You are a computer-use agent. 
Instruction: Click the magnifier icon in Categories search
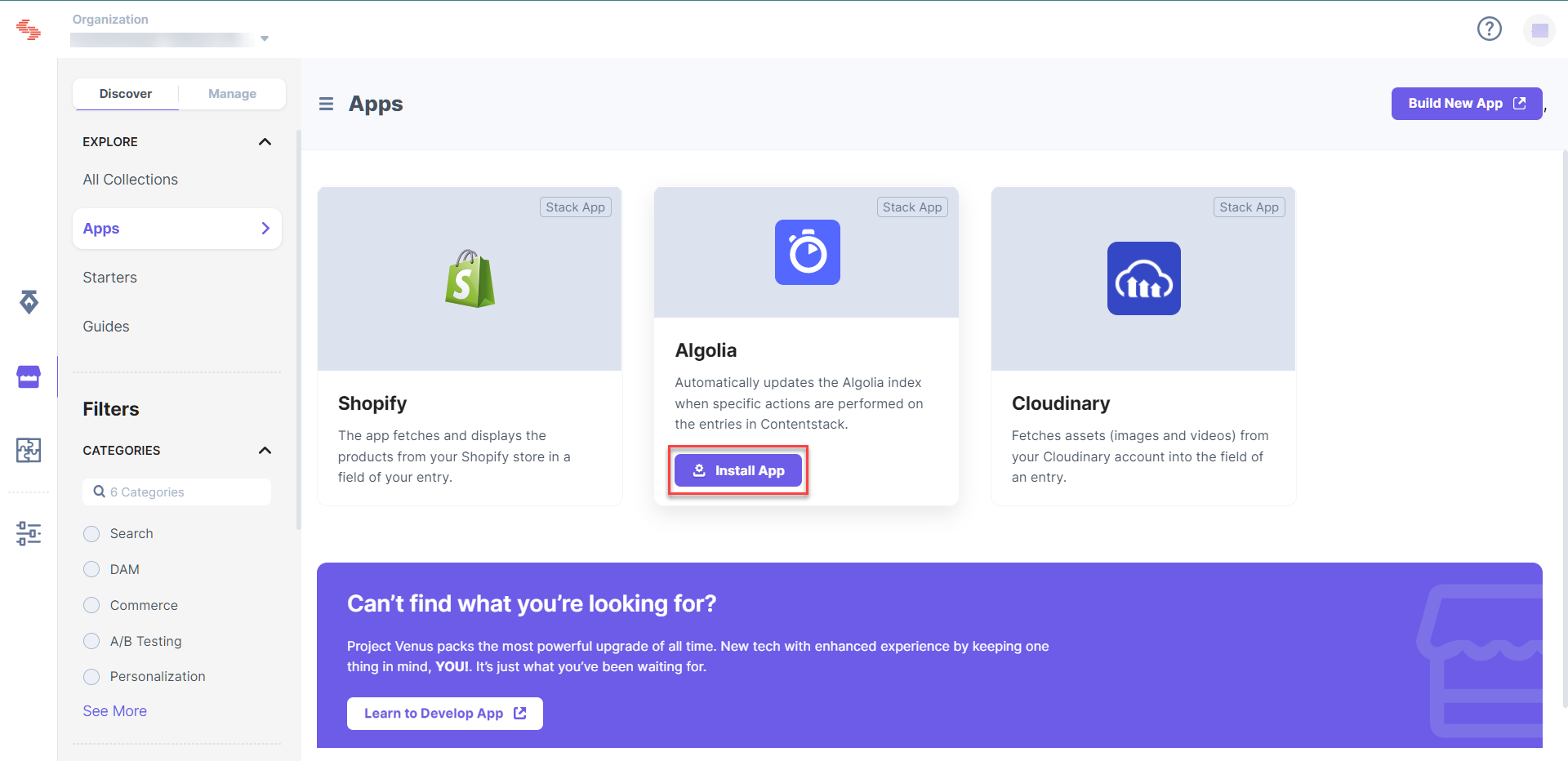pyautogui.click(x=100, y=492)
